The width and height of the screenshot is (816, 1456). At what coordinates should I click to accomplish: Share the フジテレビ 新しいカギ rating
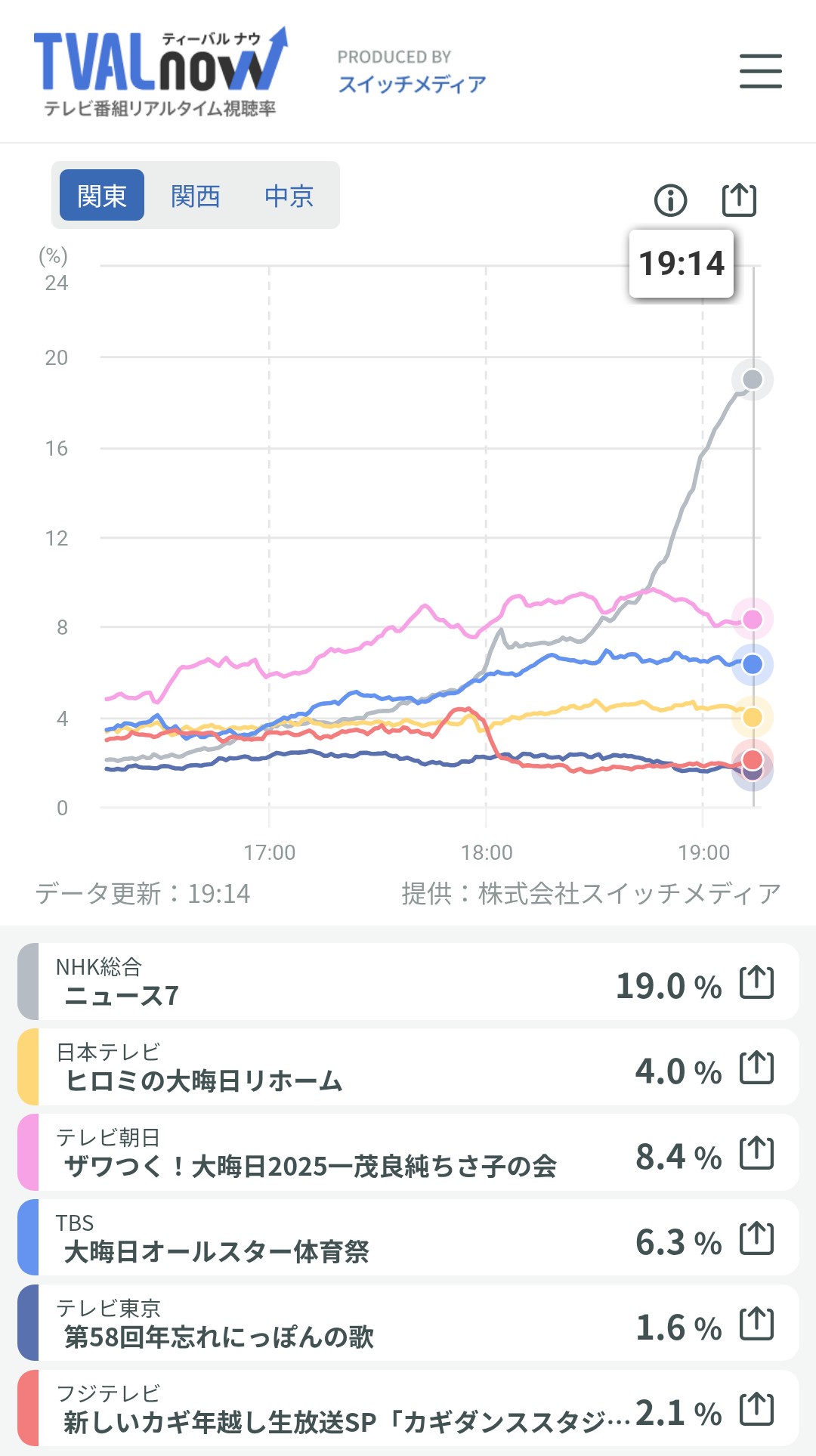pyautogui.click(x=756, y=1409)
